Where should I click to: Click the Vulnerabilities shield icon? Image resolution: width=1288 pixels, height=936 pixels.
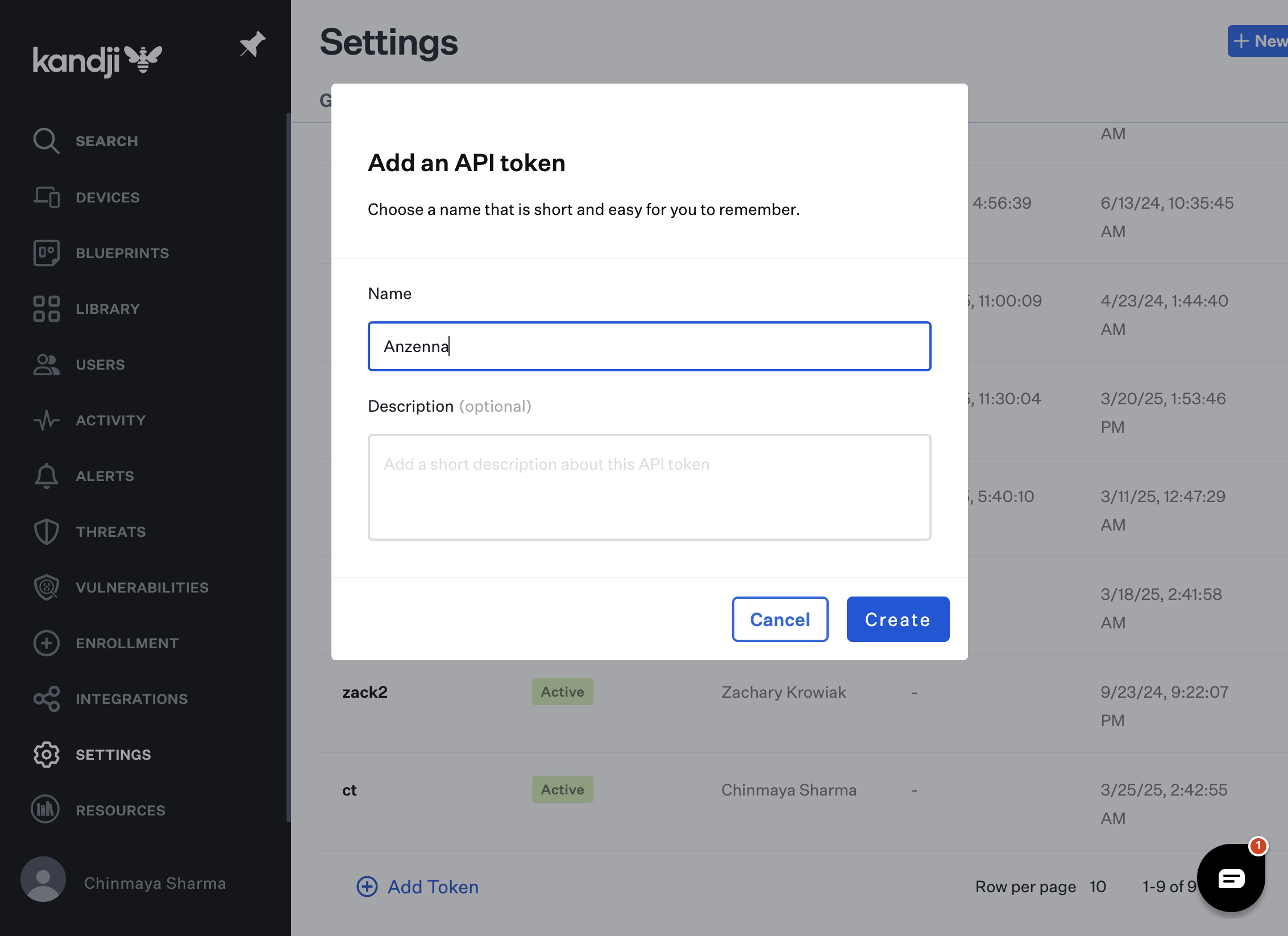(46, 587)
